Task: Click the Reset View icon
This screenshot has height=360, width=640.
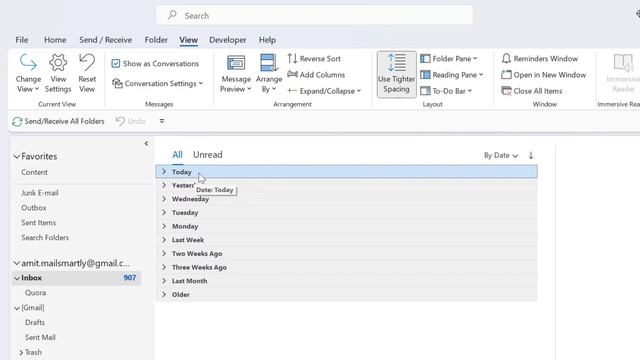Action: pyautogui.click(x=87, y=62)
